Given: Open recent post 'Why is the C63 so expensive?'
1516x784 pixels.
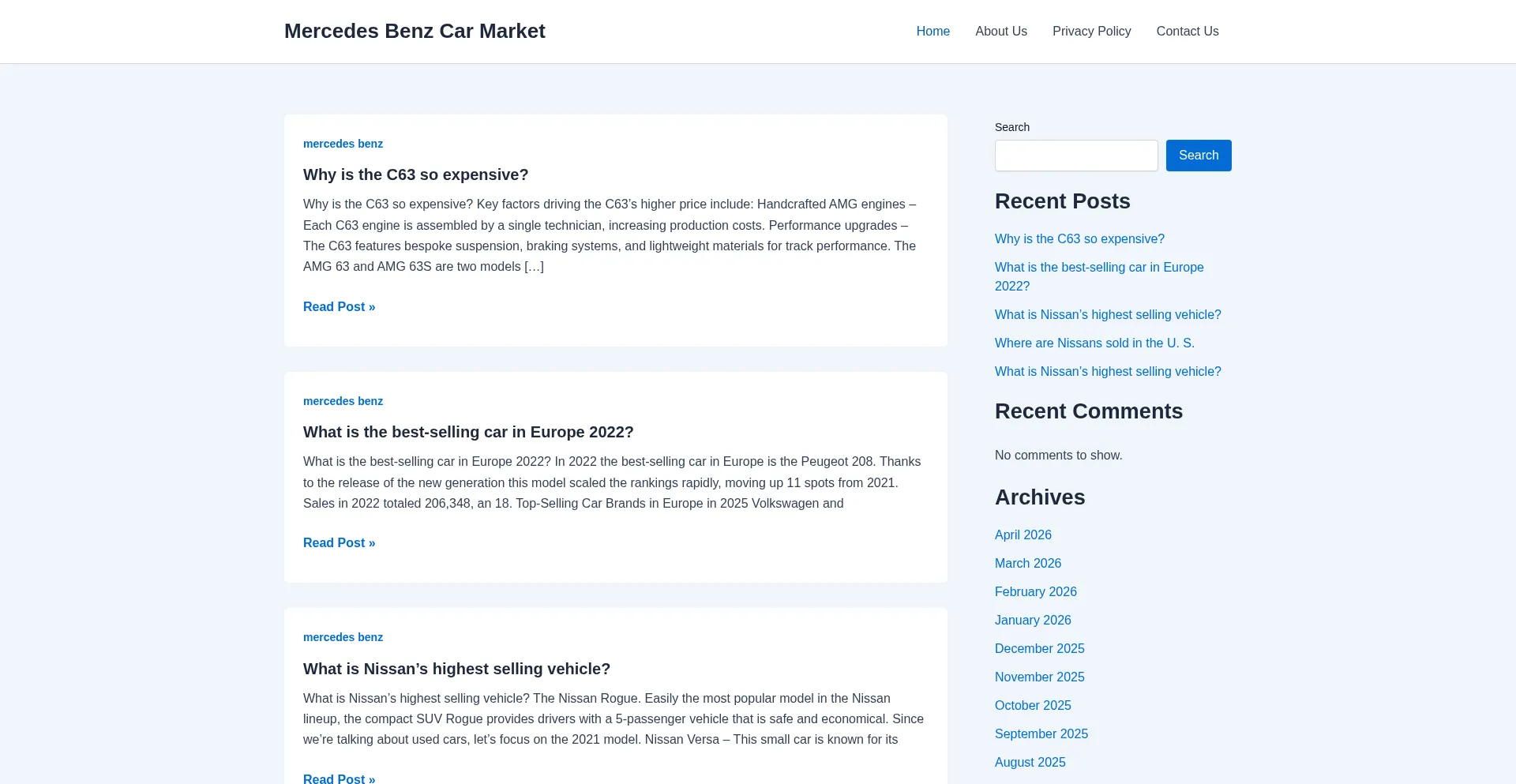Looking at the screenshot, I should 1079,238.
